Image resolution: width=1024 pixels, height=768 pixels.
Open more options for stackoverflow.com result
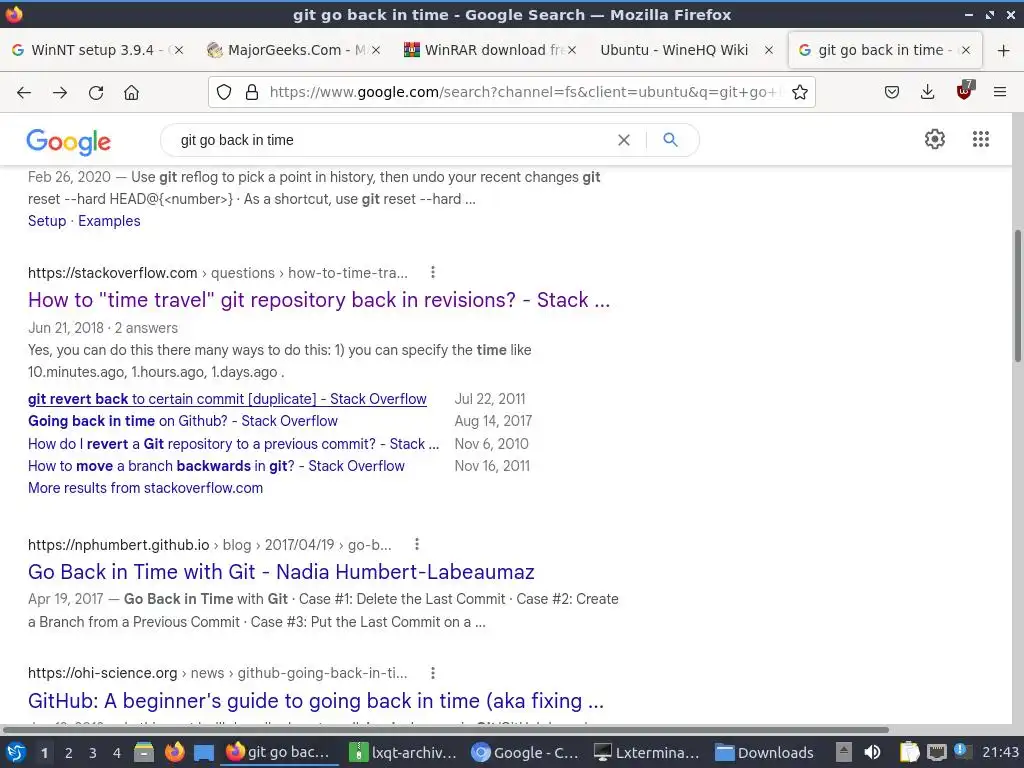click(x=433, y=272)
